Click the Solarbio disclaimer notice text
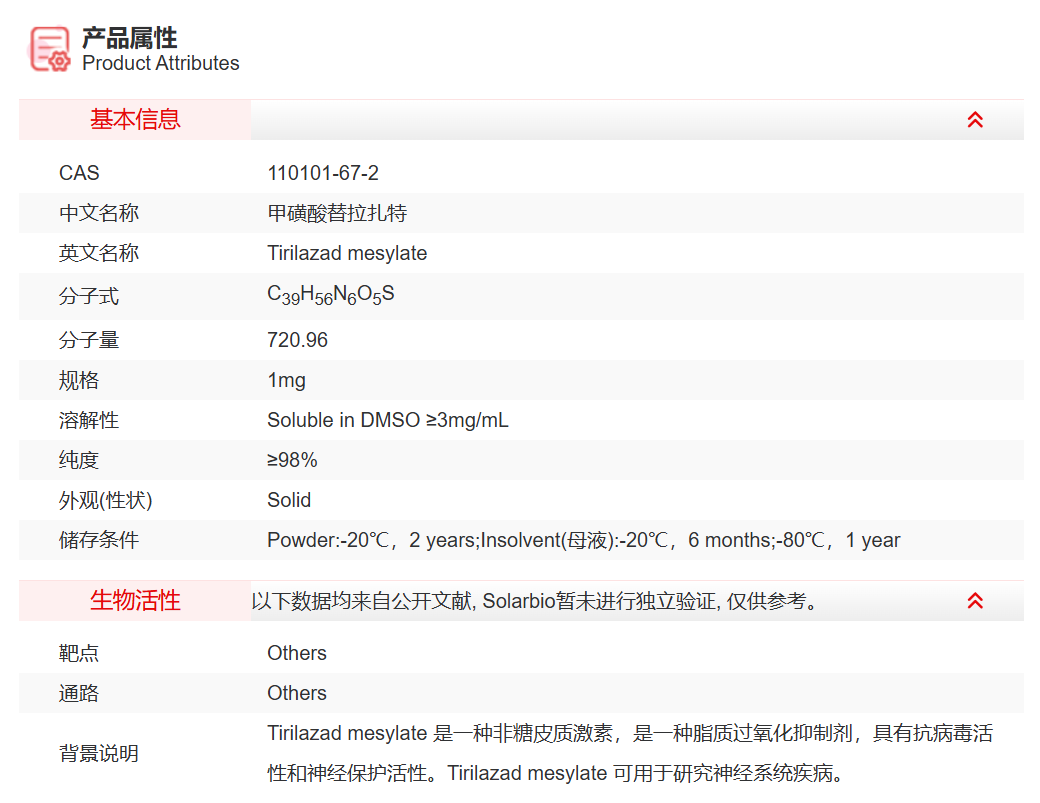 click(x=535, y=601)
